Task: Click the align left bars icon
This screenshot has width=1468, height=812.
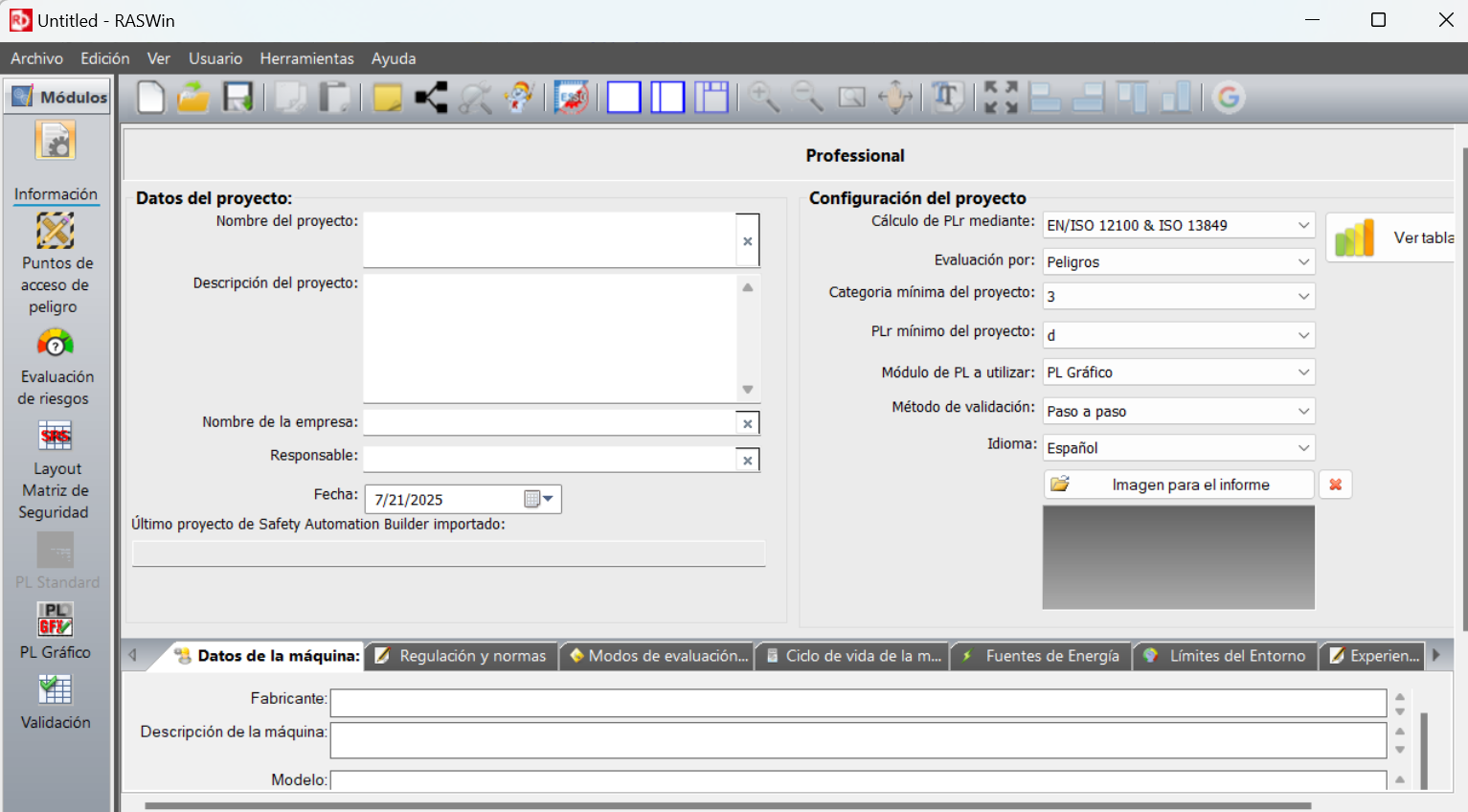Action: click(x=1045, y=98)
